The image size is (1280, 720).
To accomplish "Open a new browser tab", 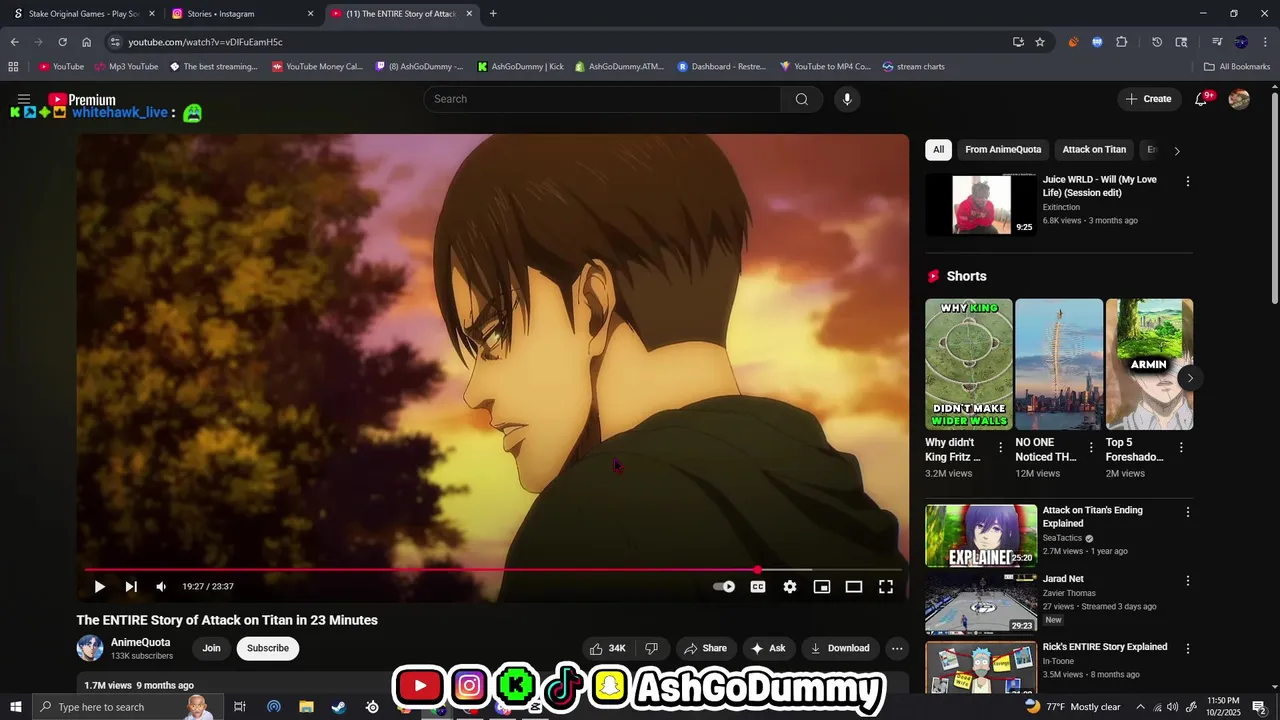I will pos(493,14).
